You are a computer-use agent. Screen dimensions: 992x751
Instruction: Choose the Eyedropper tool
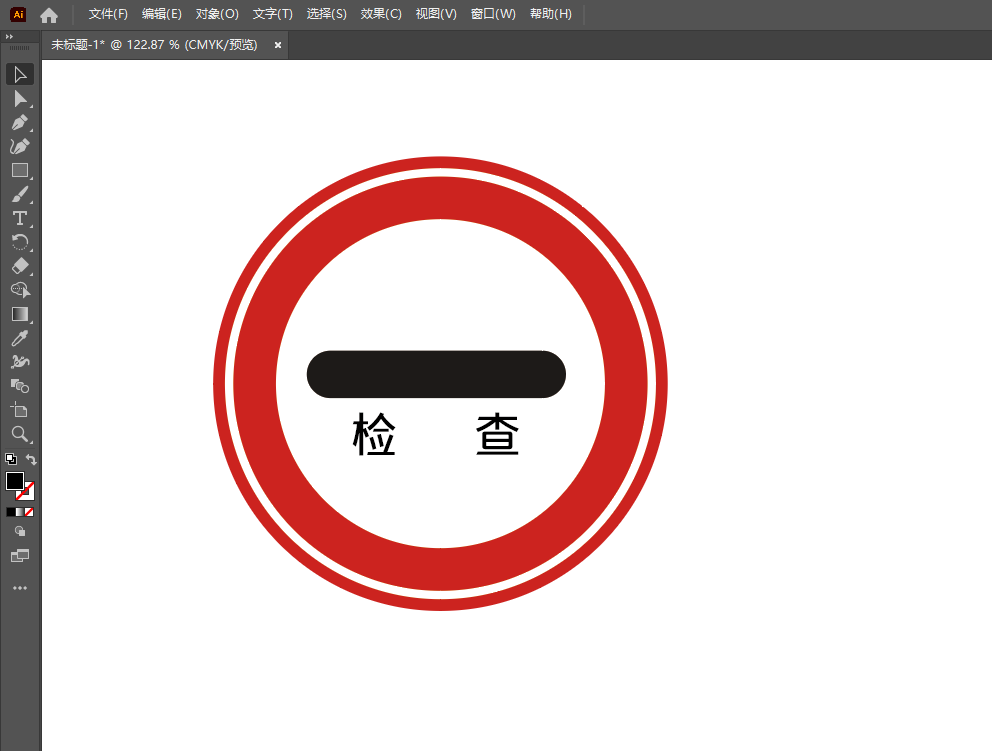coord(19,338)
